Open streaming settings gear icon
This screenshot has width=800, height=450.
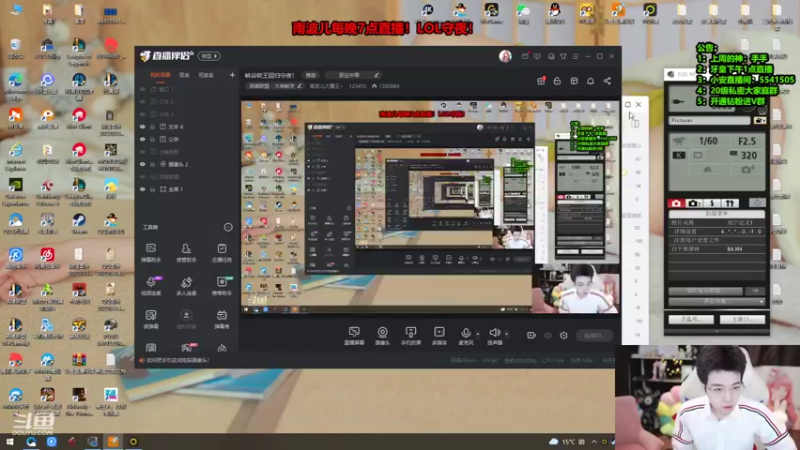(563, 335)
